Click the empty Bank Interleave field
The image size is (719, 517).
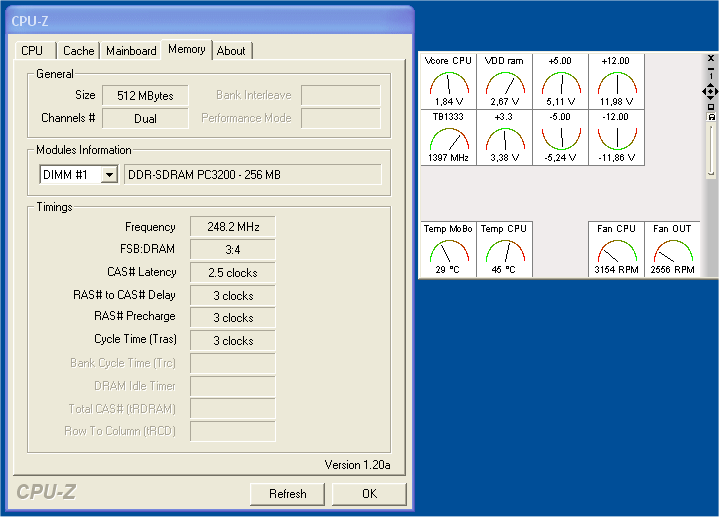[x=341, y=95]
